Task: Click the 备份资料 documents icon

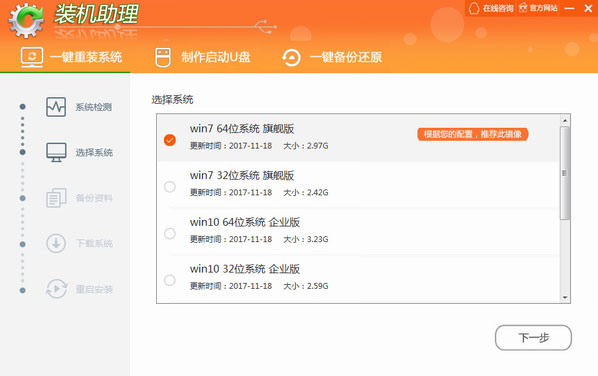Action: [56, 198]
